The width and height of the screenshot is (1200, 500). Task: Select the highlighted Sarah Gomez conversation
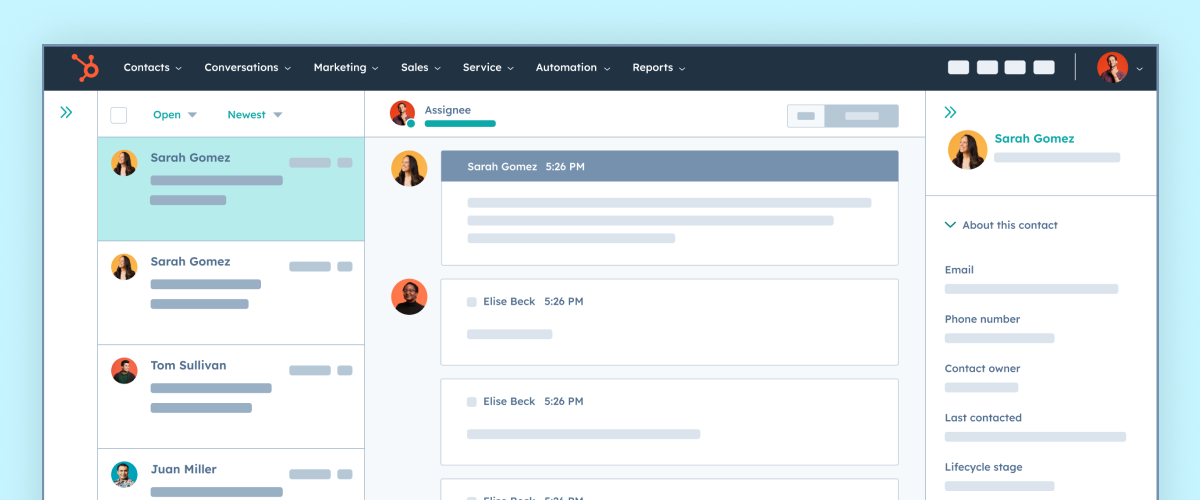[x=231, y=189]
